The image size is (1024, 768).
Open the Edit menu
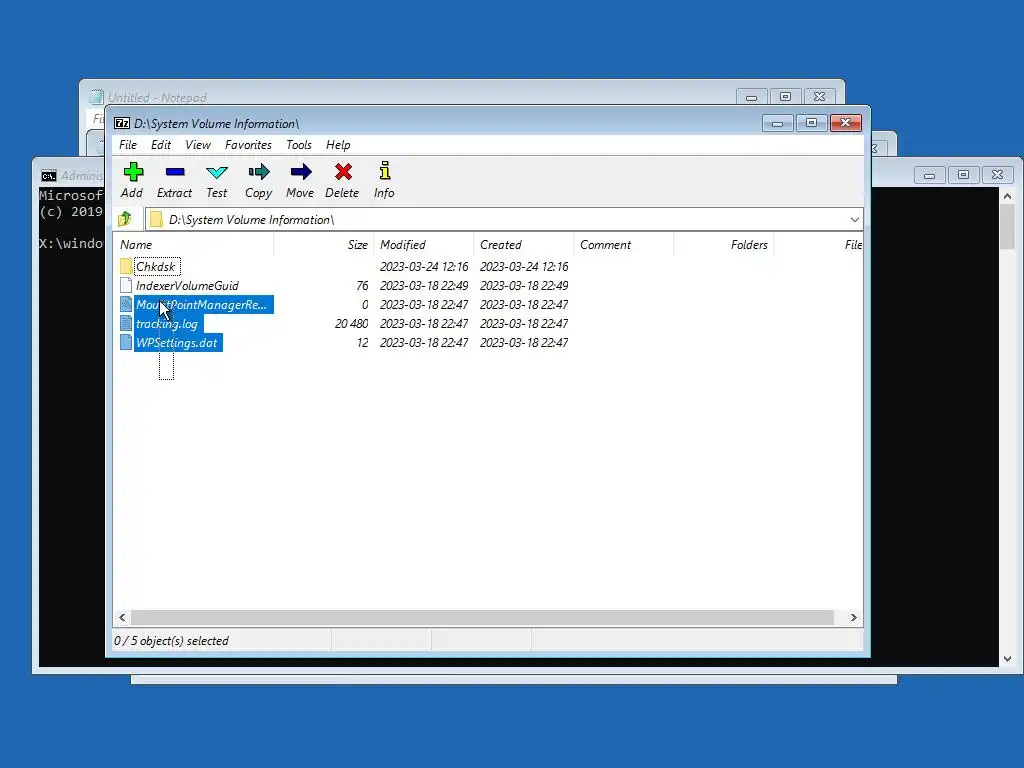tap(161, 145)
